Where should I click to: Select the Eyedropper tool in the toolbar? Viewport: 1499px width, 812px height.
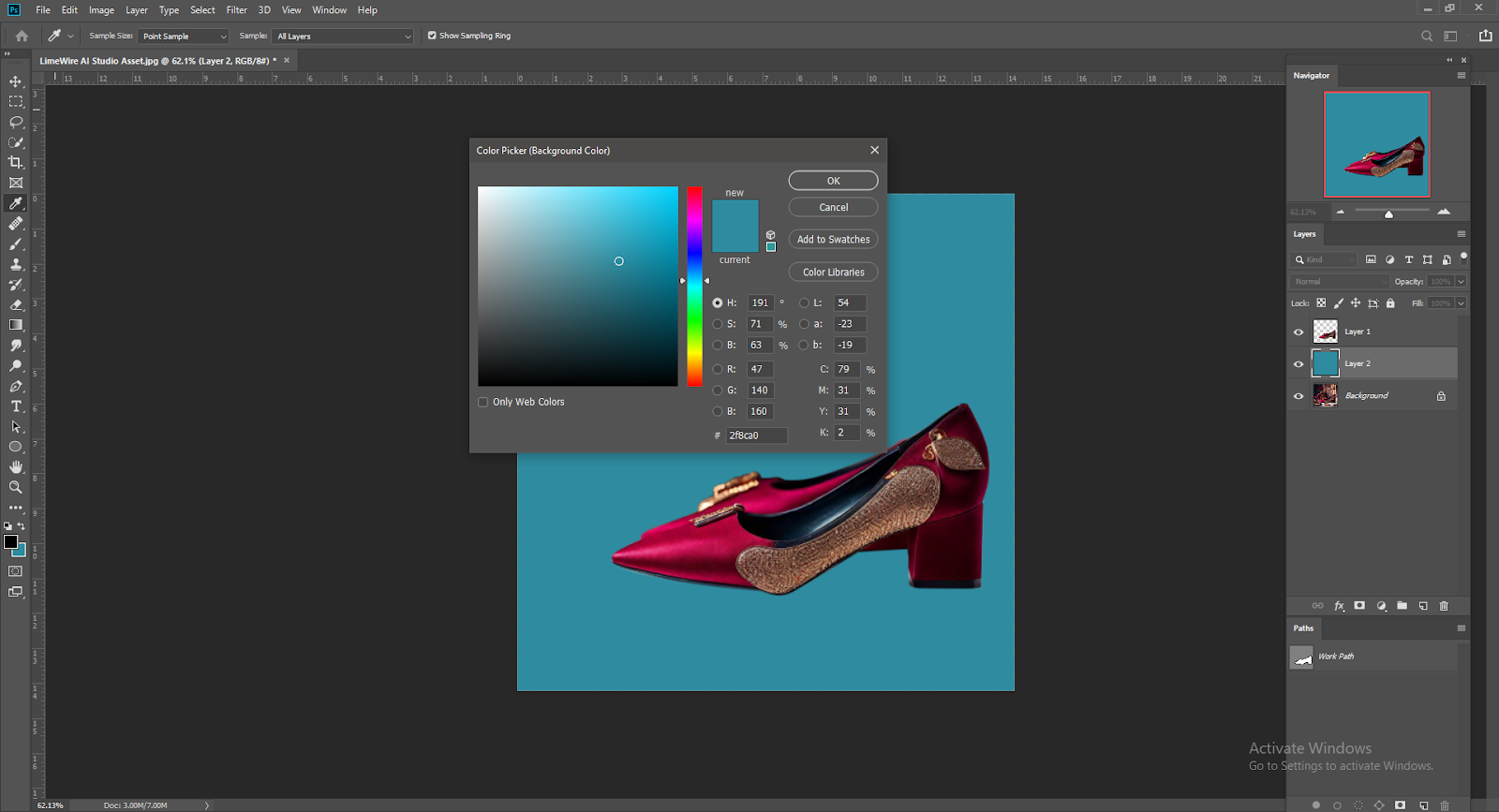pyautogui.click(x=16, y=203)
